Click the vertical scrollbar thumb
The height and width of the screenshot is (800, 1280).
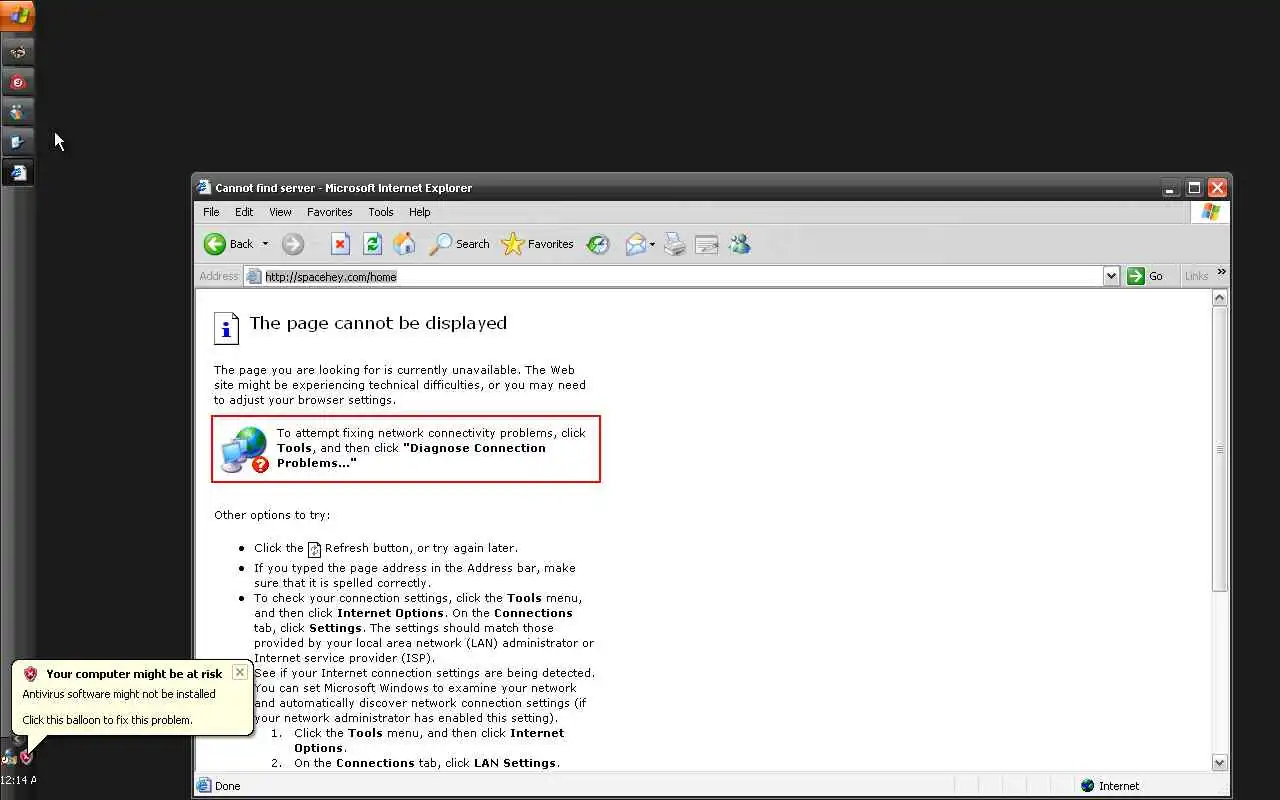coord(1219,450)
